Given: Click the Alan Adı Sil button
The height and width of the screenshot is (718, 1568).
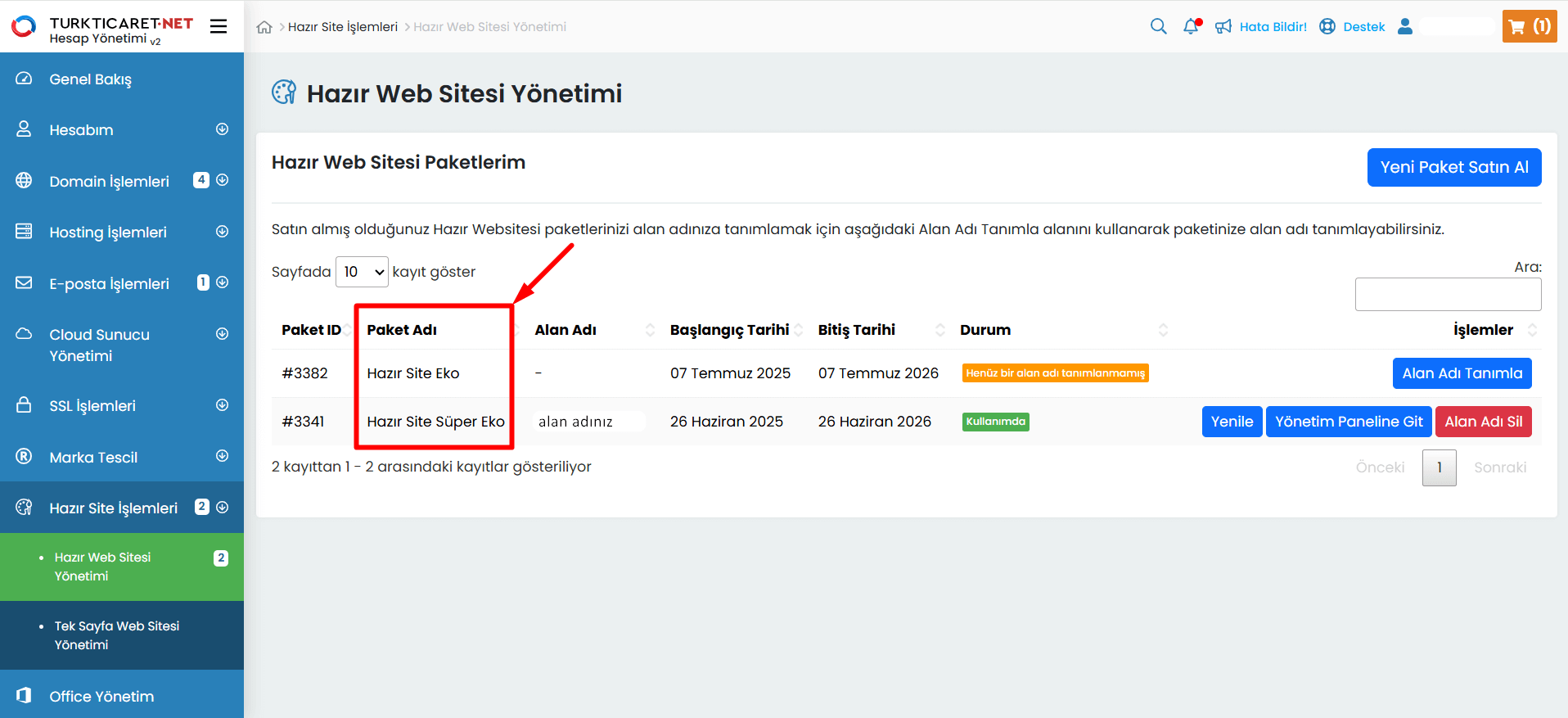Looking at the screenshot, I should (x=1483, y=422).
